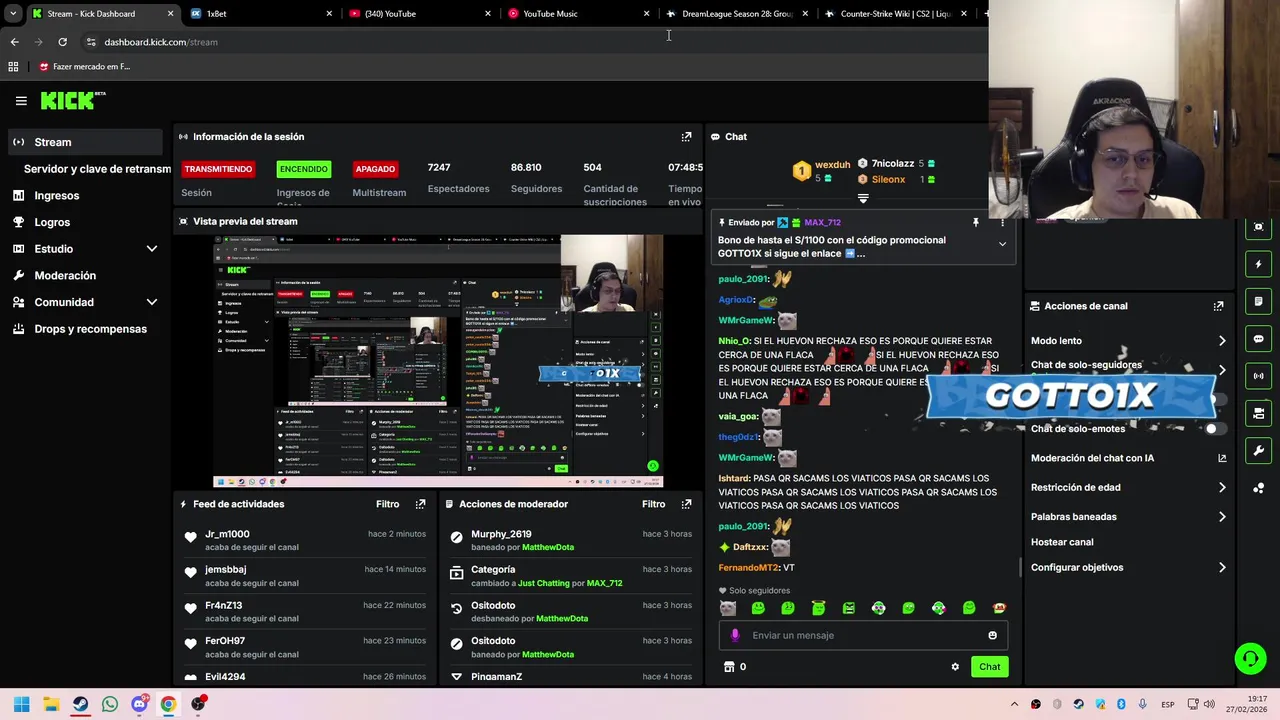This screenshot has width=1280, height=720.
Task: Open Moderación del chat con IA external link
Action: (1222, 458)
